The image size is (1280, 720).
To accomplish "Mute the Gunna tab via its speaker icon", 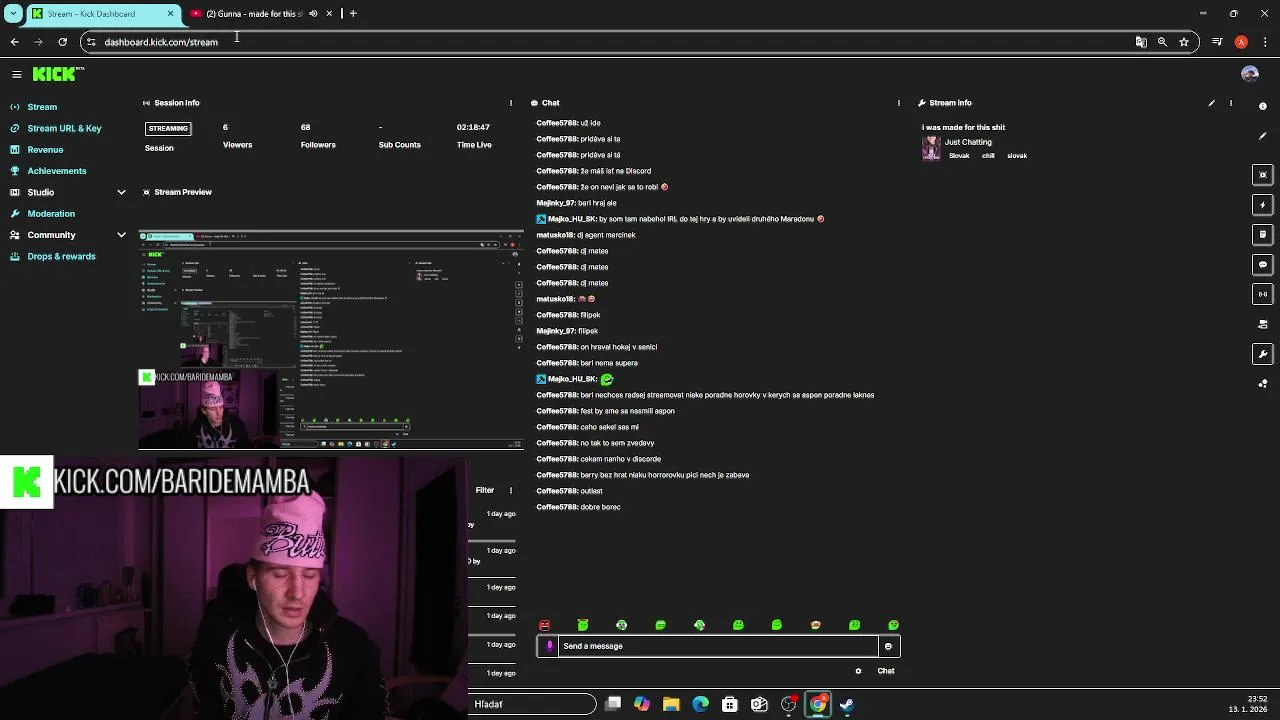I will coord(313,14).
